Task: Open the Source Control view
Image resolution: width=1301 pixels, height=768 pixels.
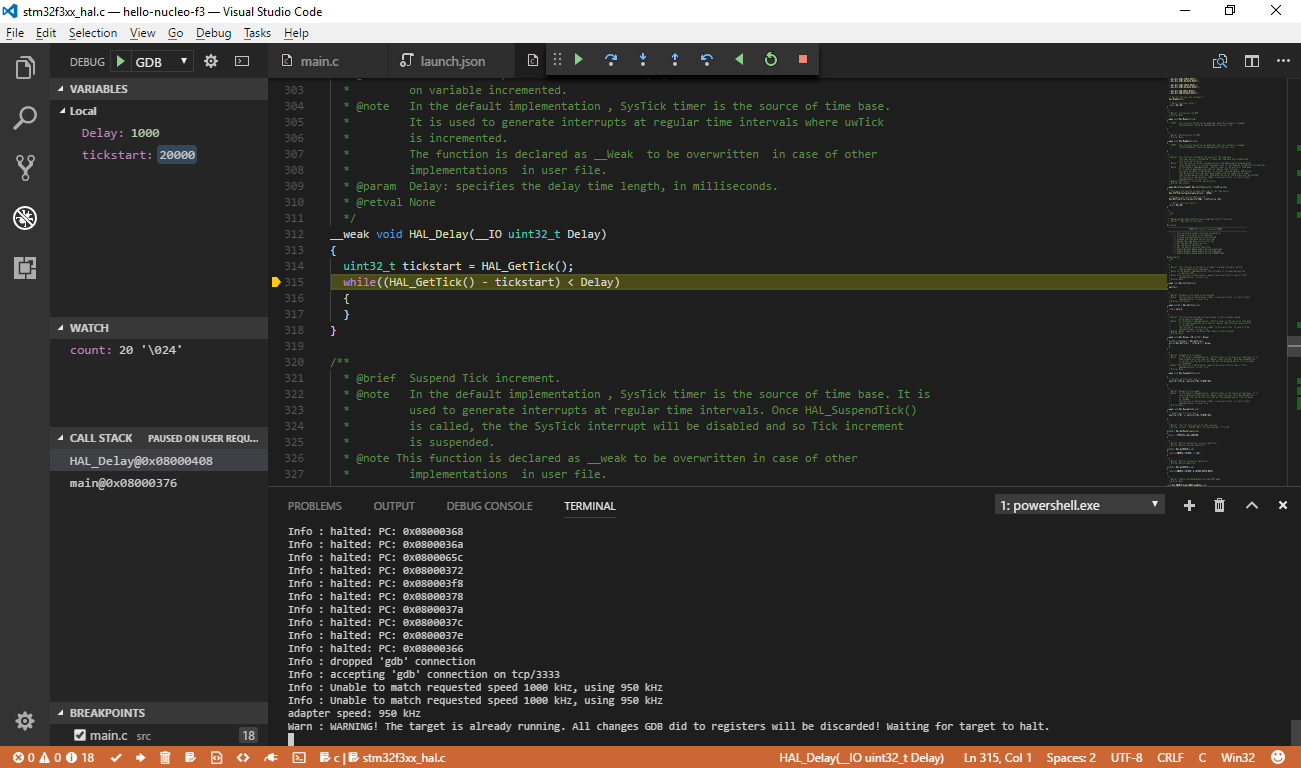Action: [x=25, y=168]
